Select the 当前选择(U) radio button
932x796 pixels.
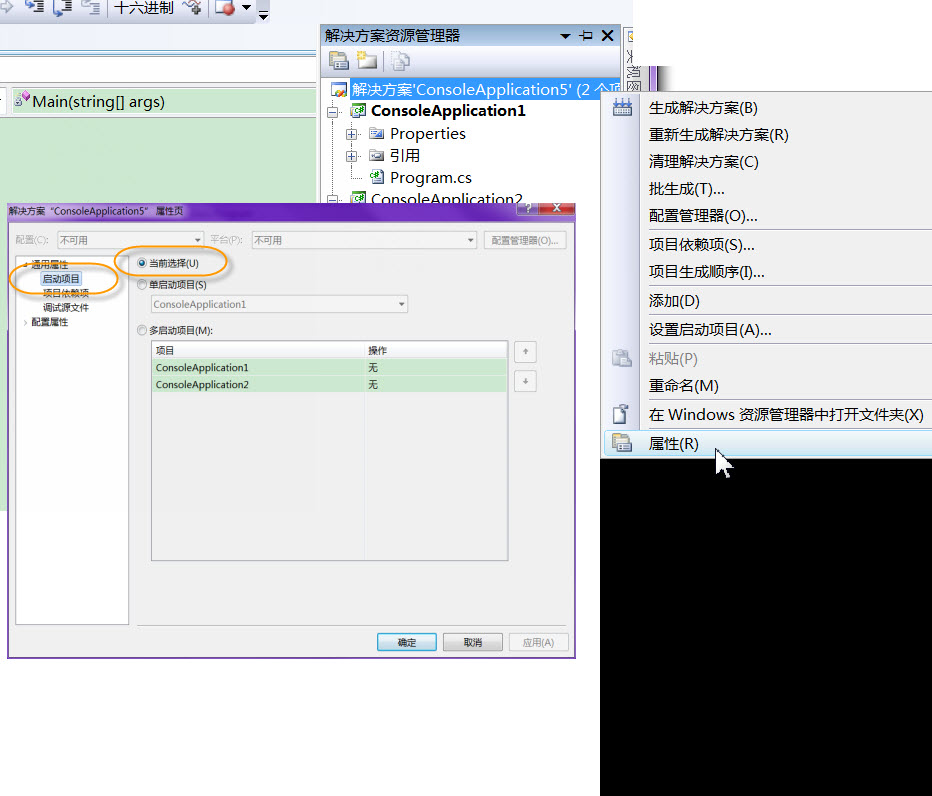pos(142,263)
